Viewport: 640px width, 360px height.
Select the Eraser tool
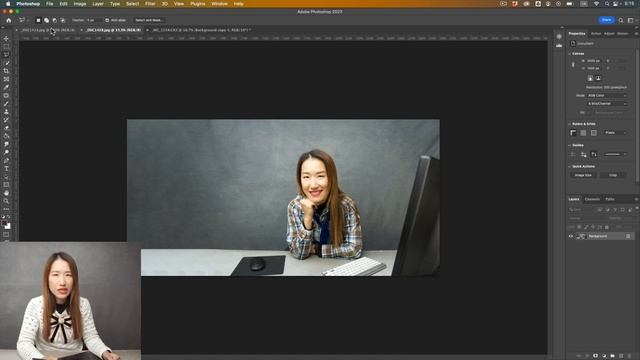[x=6, y=128]
